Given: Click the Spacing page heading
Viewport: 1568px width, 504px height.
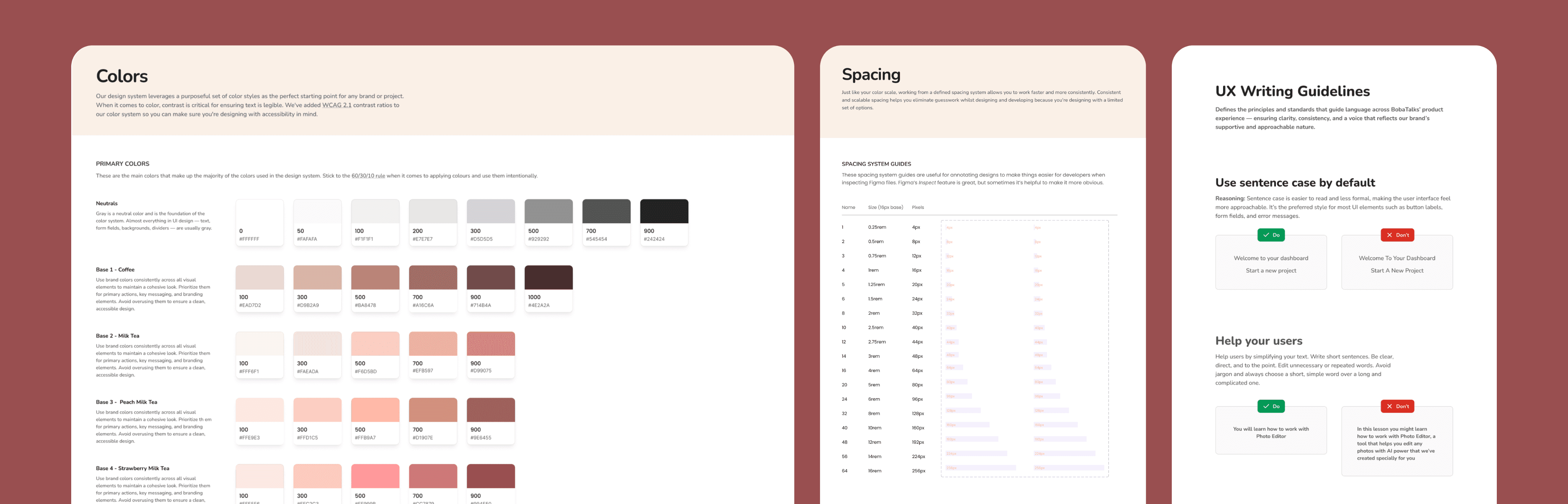Looking at the screenshot, I should click(x=871, y=74).
